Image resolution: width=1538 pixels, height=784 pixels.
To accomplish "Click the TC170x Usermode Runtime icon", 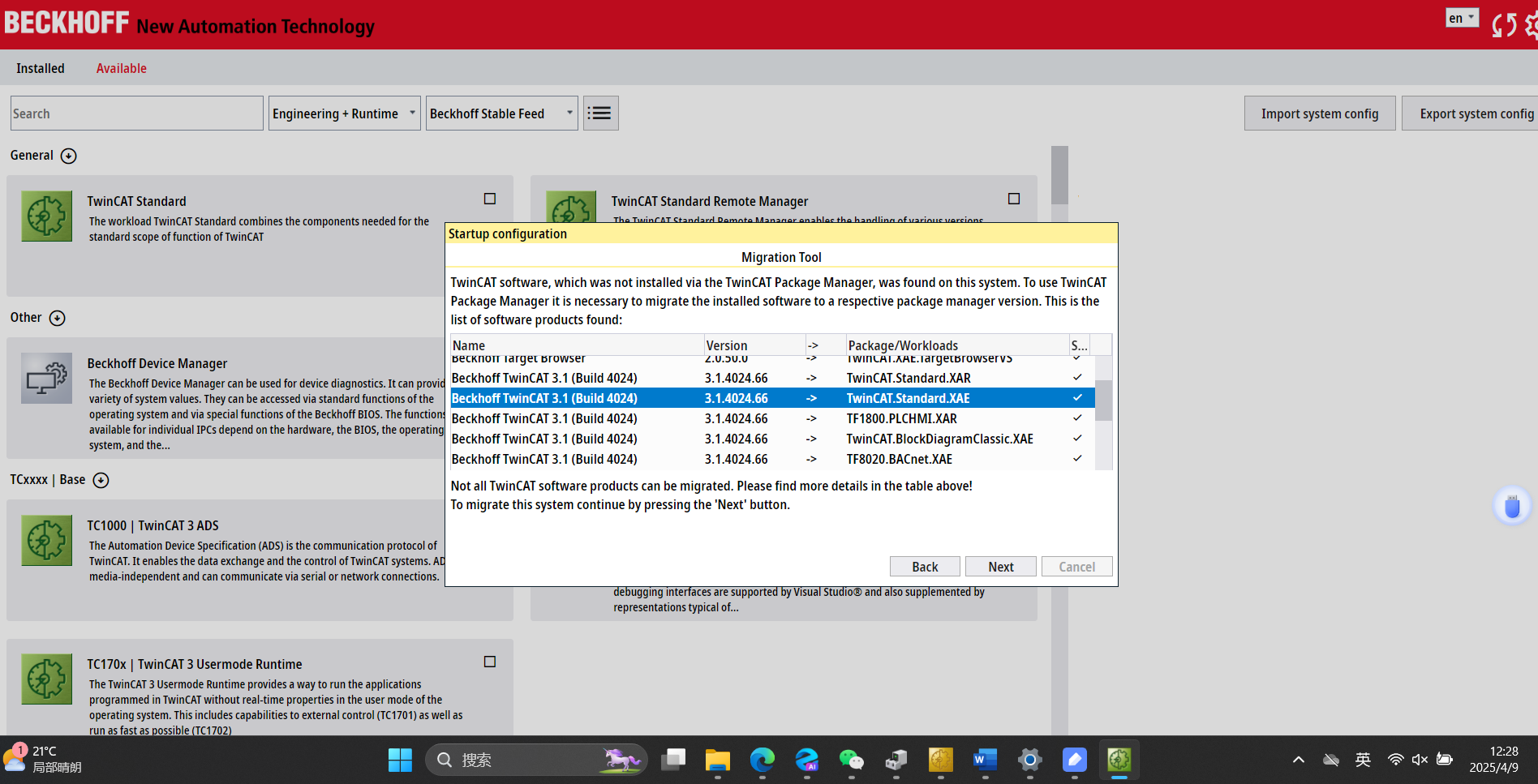I will pyautogui.click(x=46, y=679).
